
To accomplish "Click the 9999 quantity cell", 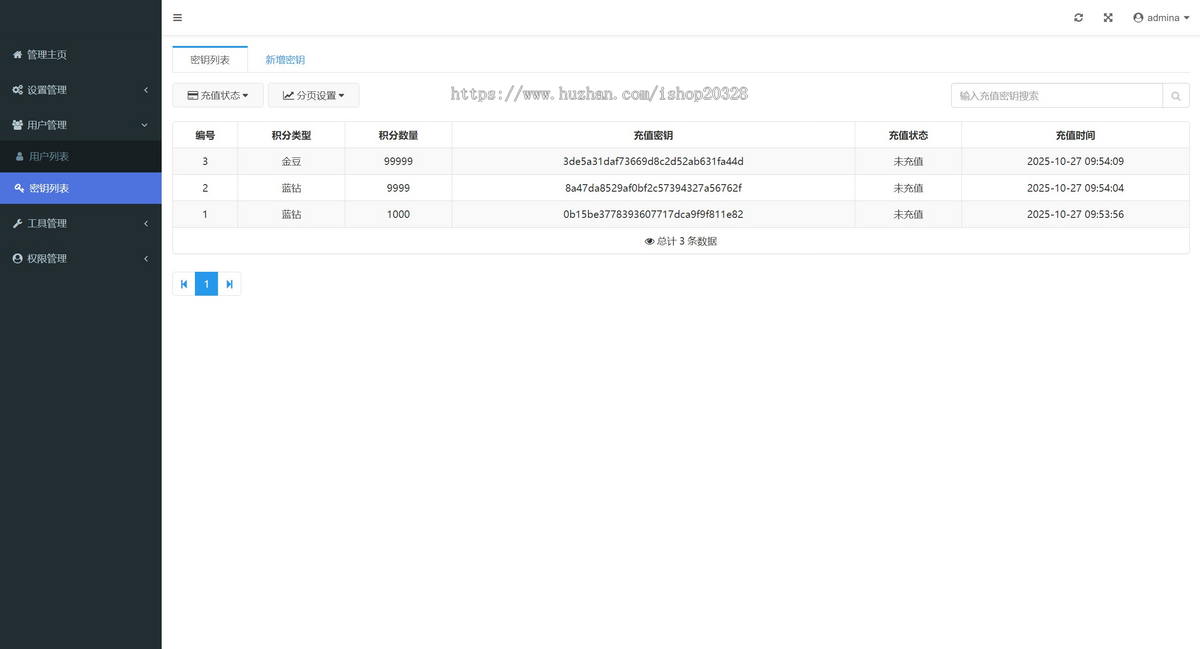I will pos(398,188).
